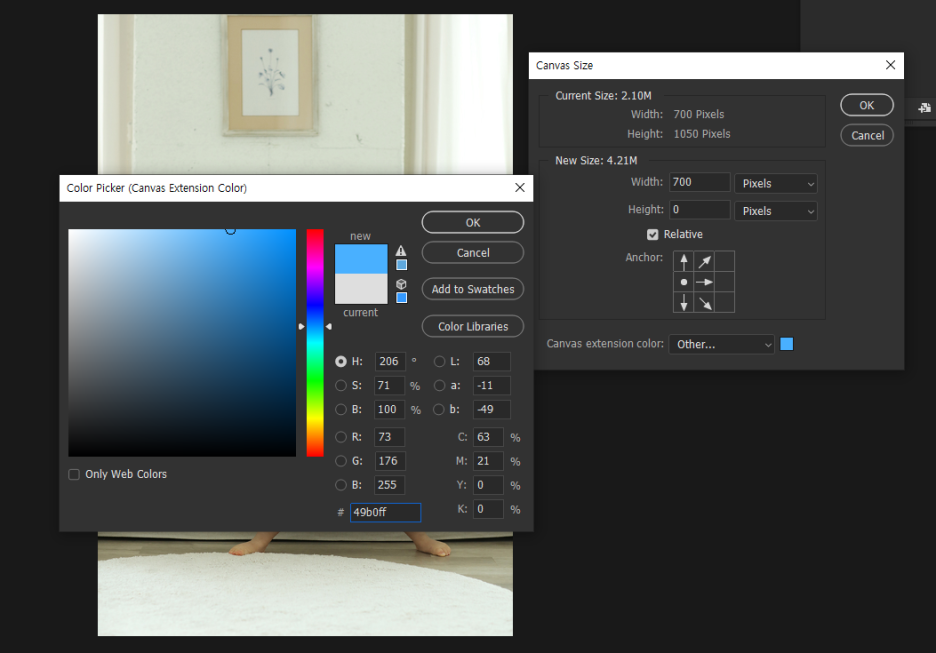Image resolution: width=936 pixels, height=653 pixels.
Task: Click the G value field showing 176
Action: [x=390, y=461]
